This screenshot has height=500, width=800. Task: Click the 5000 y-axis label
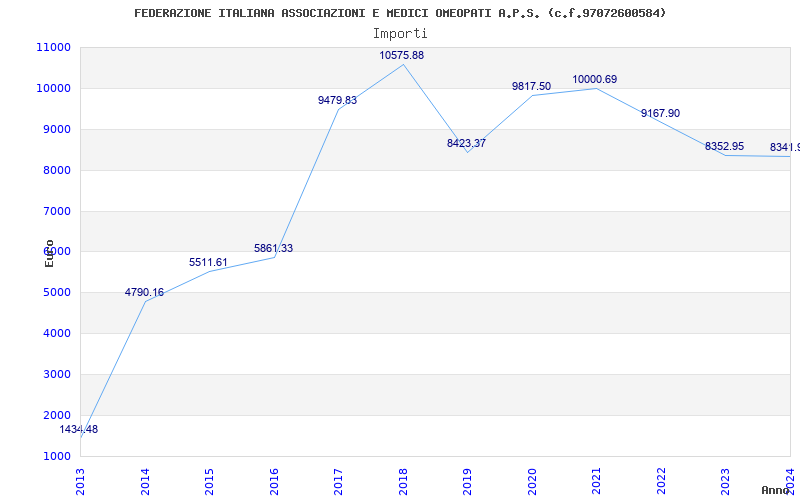[x=56, y=292]
